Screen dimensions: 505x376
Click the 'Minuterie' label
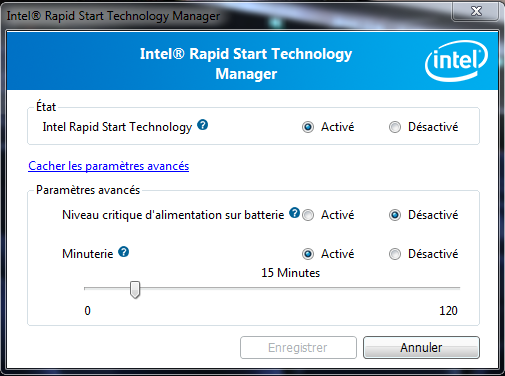[x=88, y=254]
